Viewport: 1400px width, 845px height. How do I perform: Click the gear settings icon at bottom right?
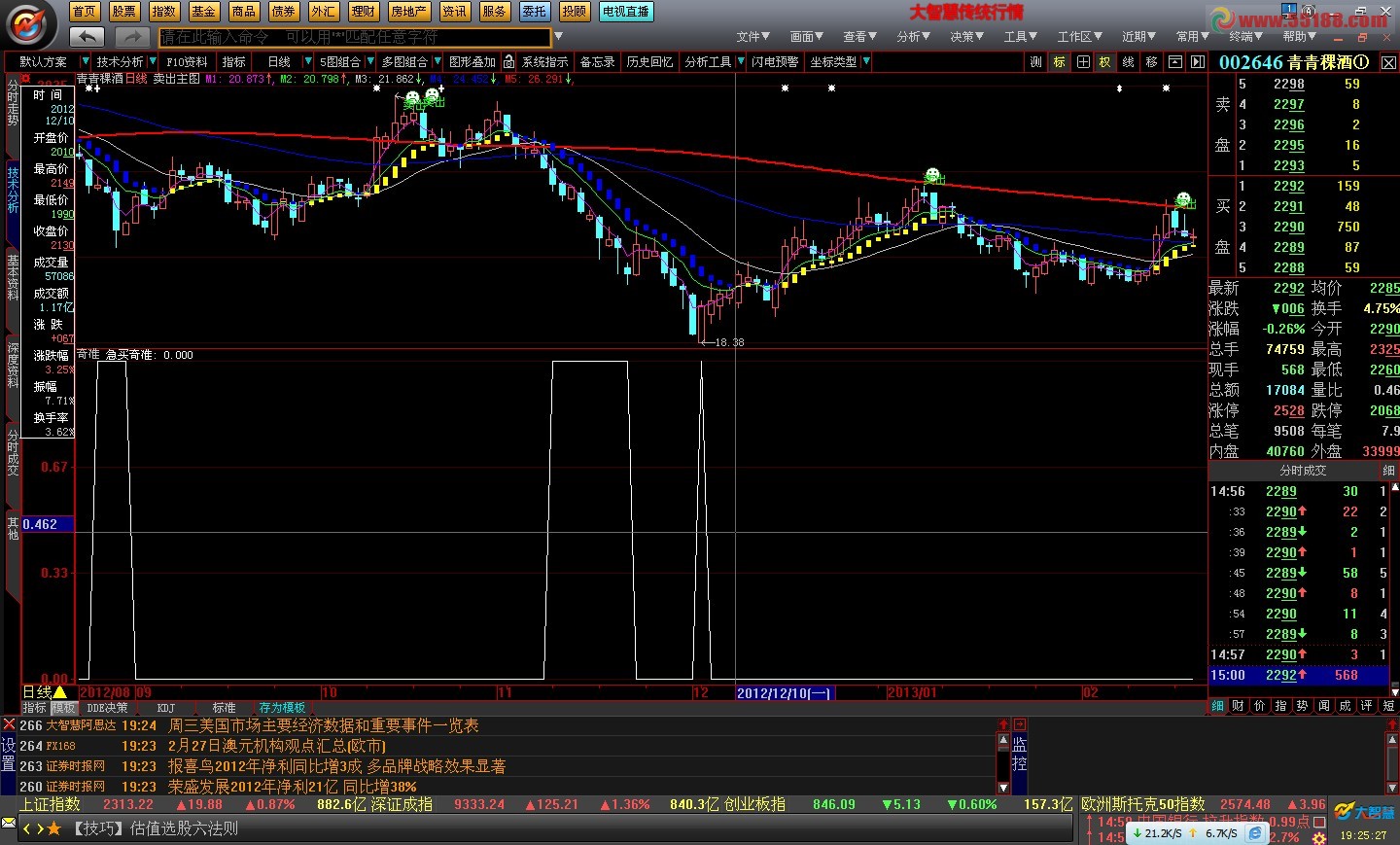pyautogui.click(x=1319, y=838)
